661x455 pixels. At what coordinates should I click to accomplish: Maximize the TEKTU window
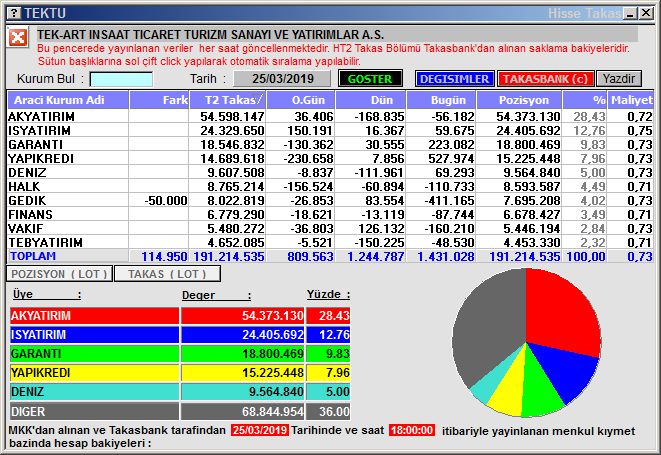point(632,12)
